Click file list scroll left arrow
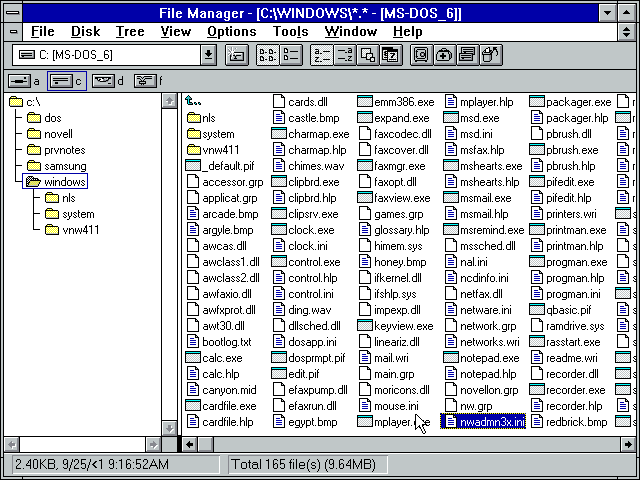This screenshot has width=640, height=480. pos(189,444)
